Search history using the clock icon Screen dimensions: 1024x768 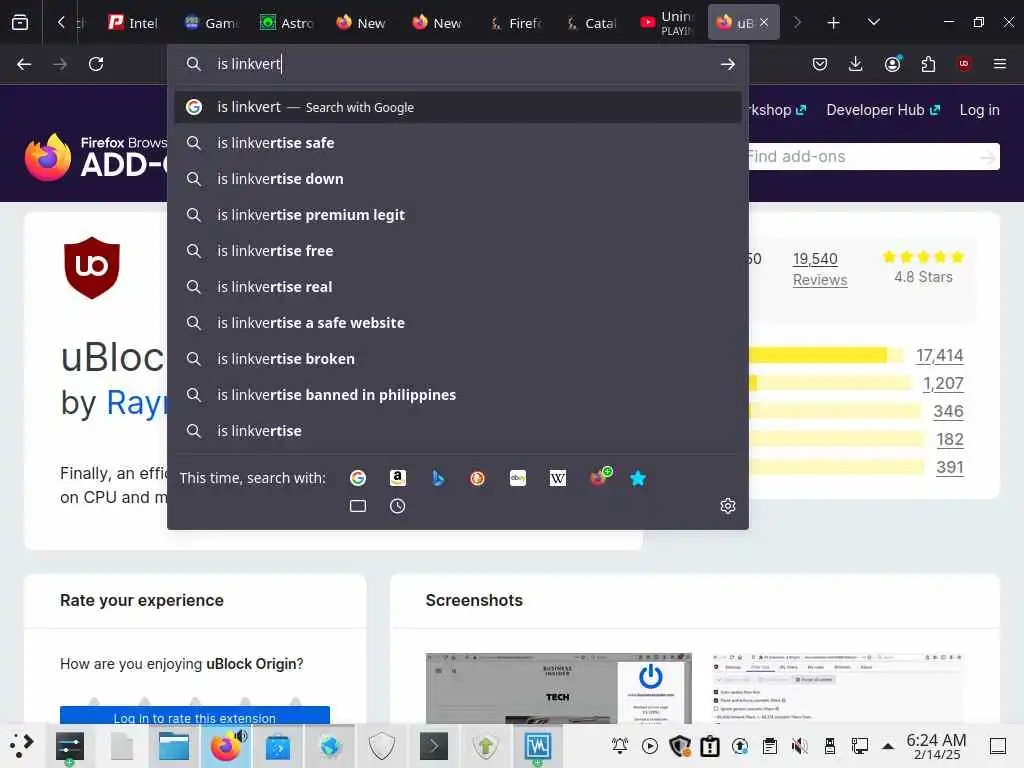click(x=398, y=506)
